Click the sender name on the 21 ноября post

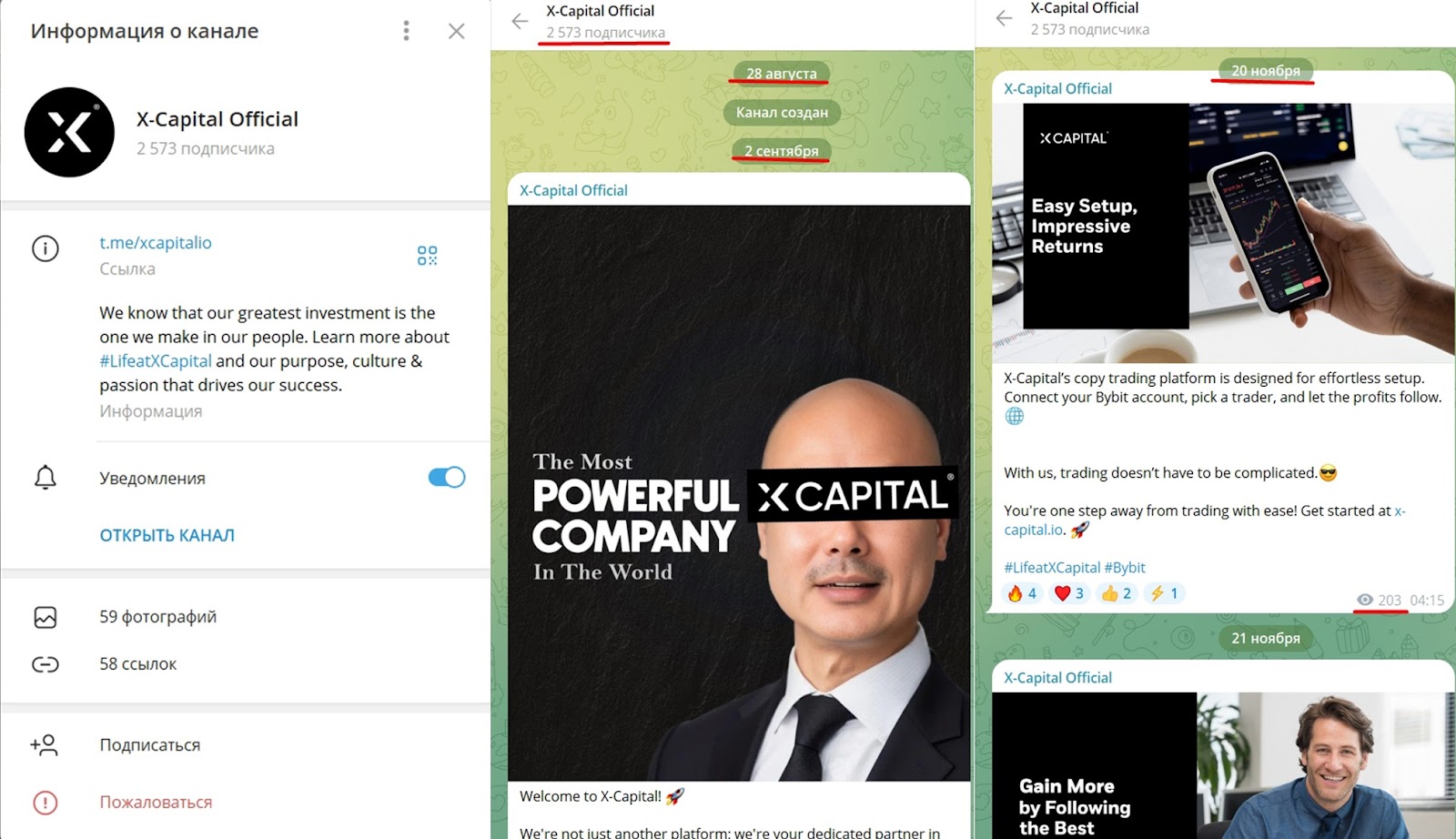coord(1057,677)
